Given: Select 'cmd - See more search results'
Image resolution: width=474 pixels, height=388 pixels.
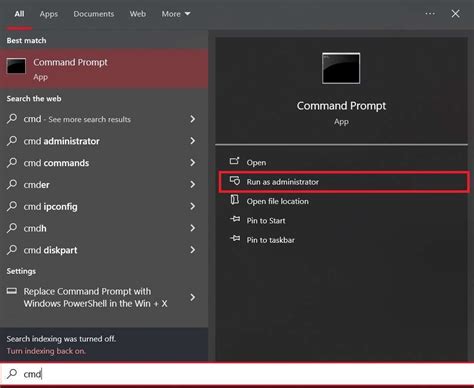Looking at the screenshot, I should 104,119.
